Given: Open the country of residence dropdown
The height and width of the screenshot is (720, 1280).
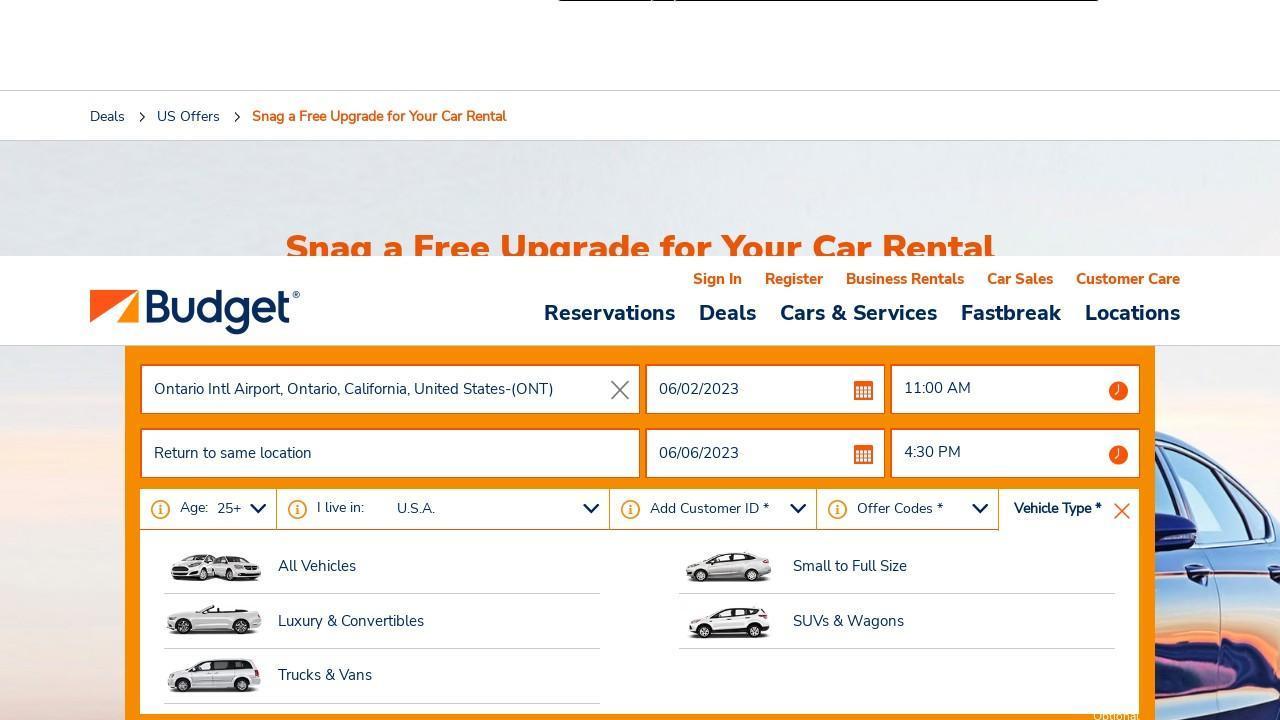Looking at the screenshot, I should coord(591,509).
